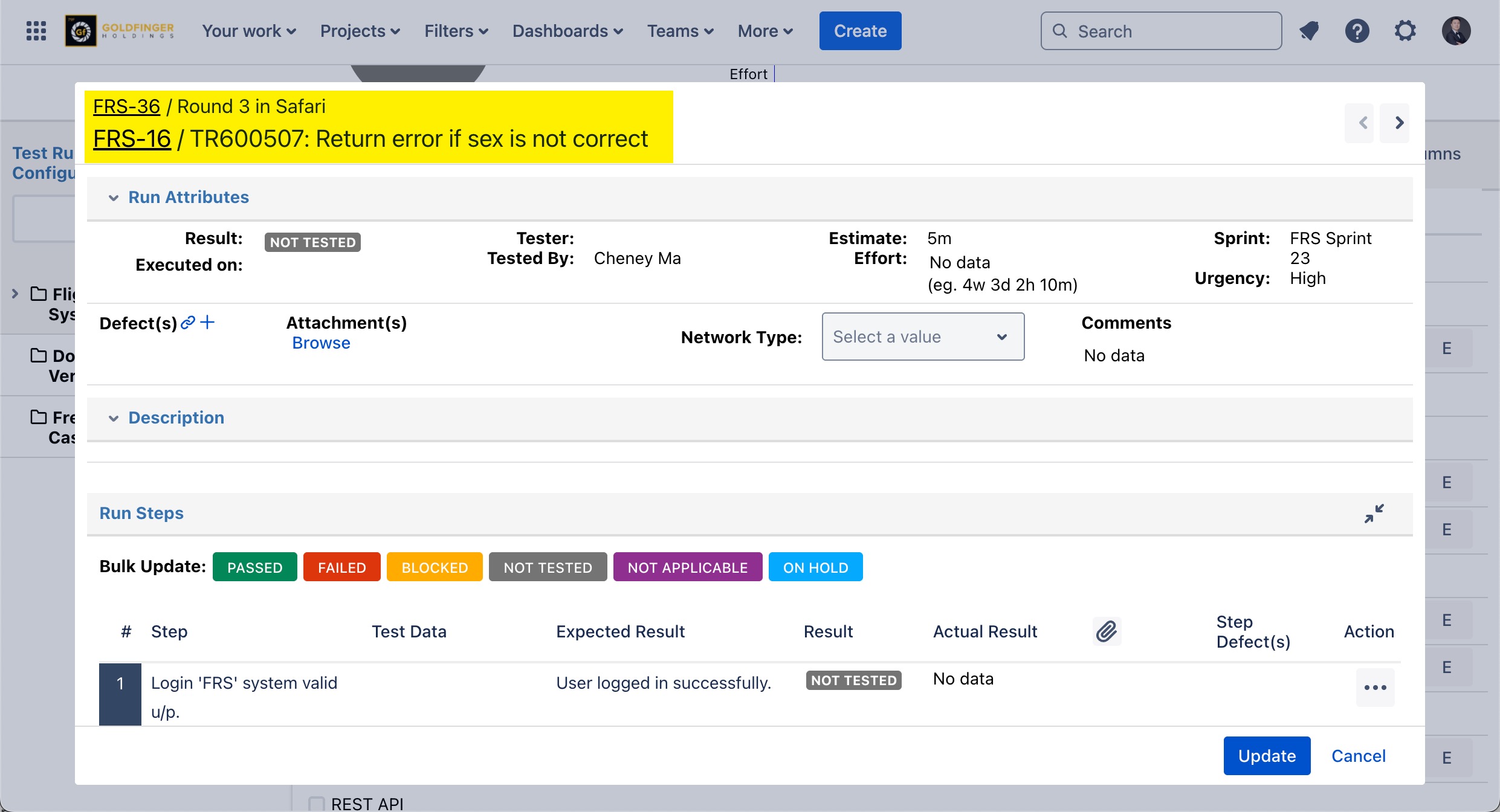
Task: Click the link existing defect icon
Action: coord(188,323)
